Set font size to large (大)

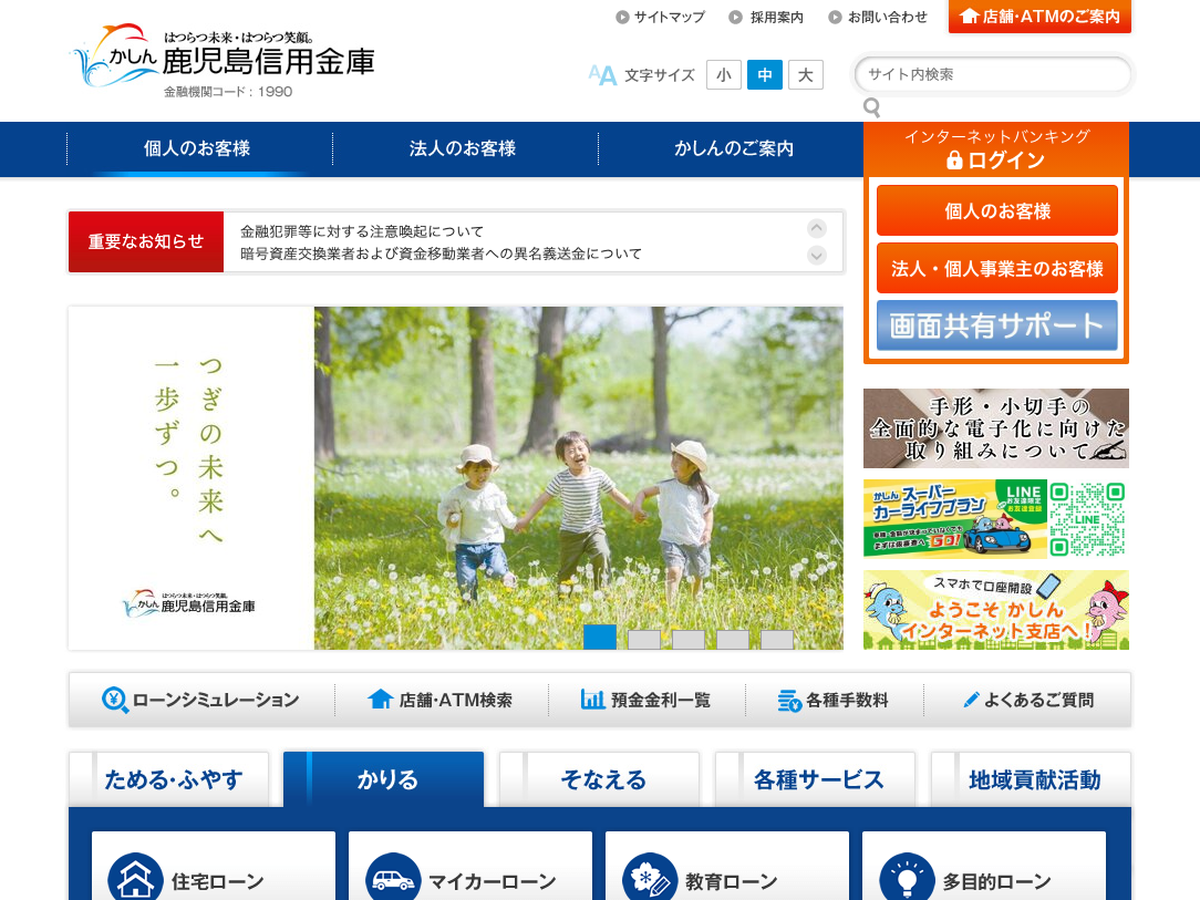805,75
